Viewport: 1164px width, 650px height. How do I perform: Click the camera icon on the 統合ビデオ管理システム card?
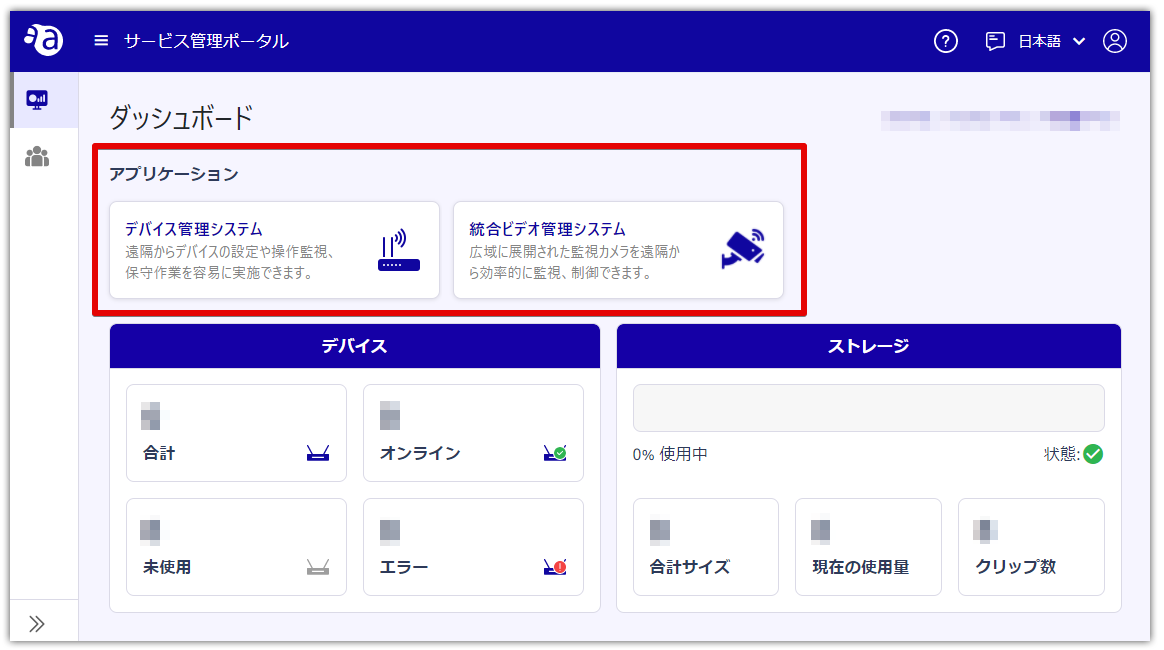tap(743, 249)
